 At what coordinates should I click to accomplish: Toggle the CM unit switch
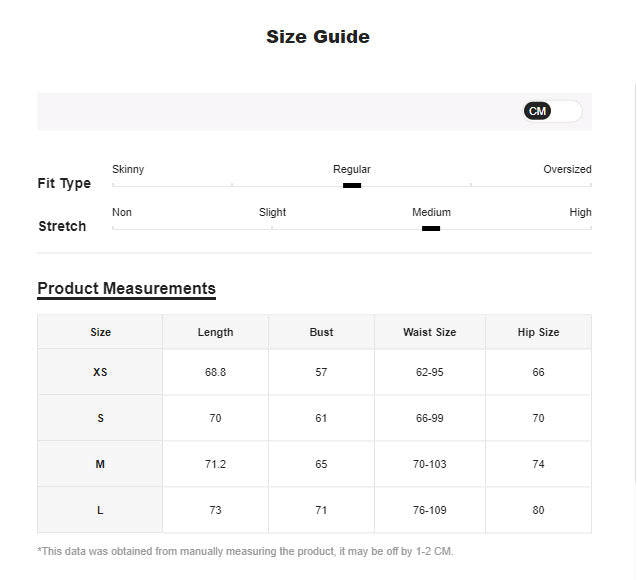click(x=552, y=111)
